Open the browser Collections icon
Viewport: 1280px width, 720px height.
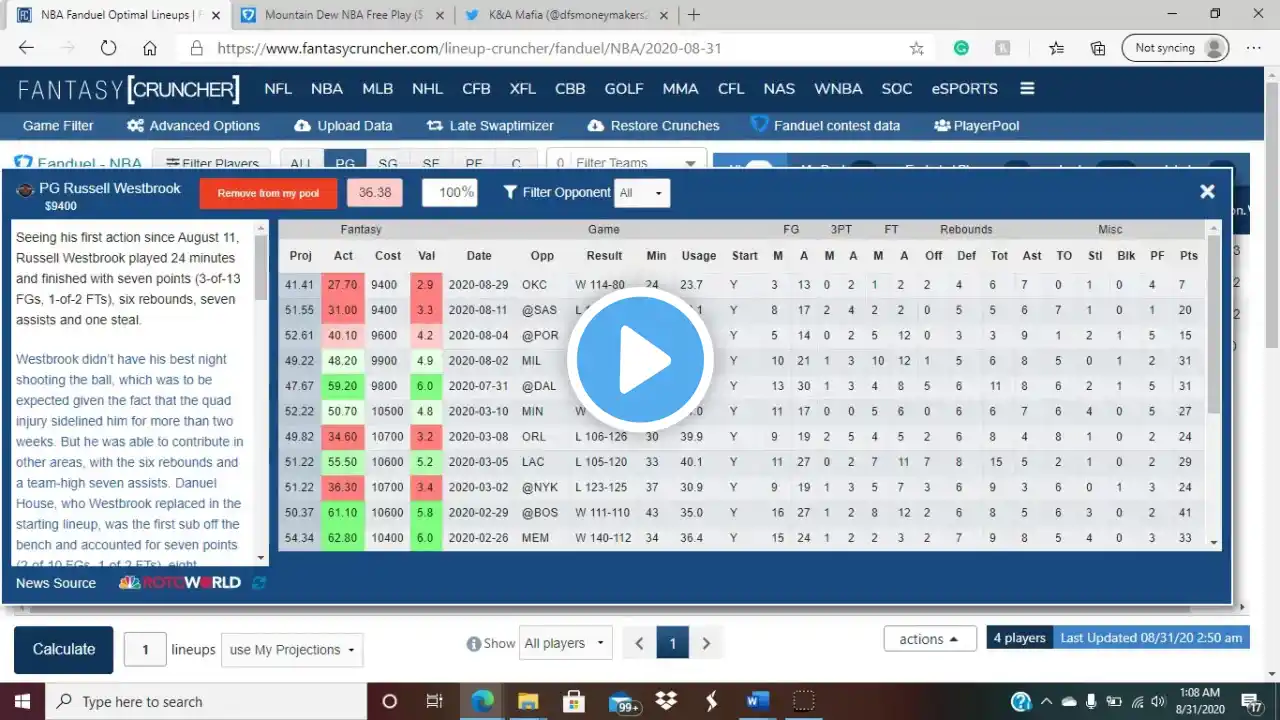coord(1098,48)
